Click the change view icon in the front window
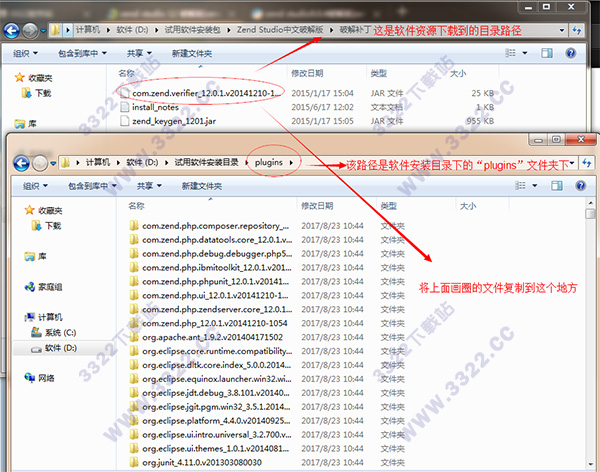Viewport: 600px width, 472px height. [x=520, y=186]
